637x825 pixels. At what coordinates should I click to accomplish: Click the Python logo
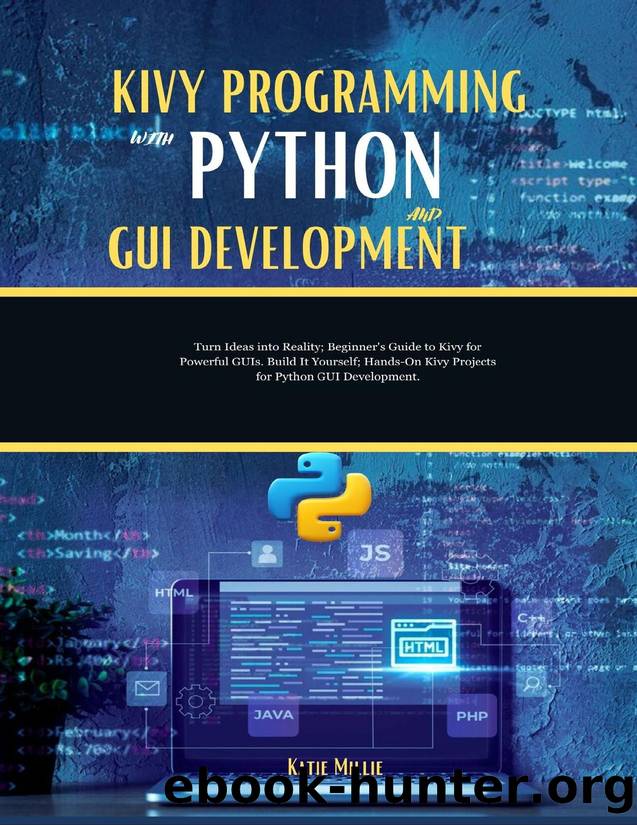(x=319, y=497)
